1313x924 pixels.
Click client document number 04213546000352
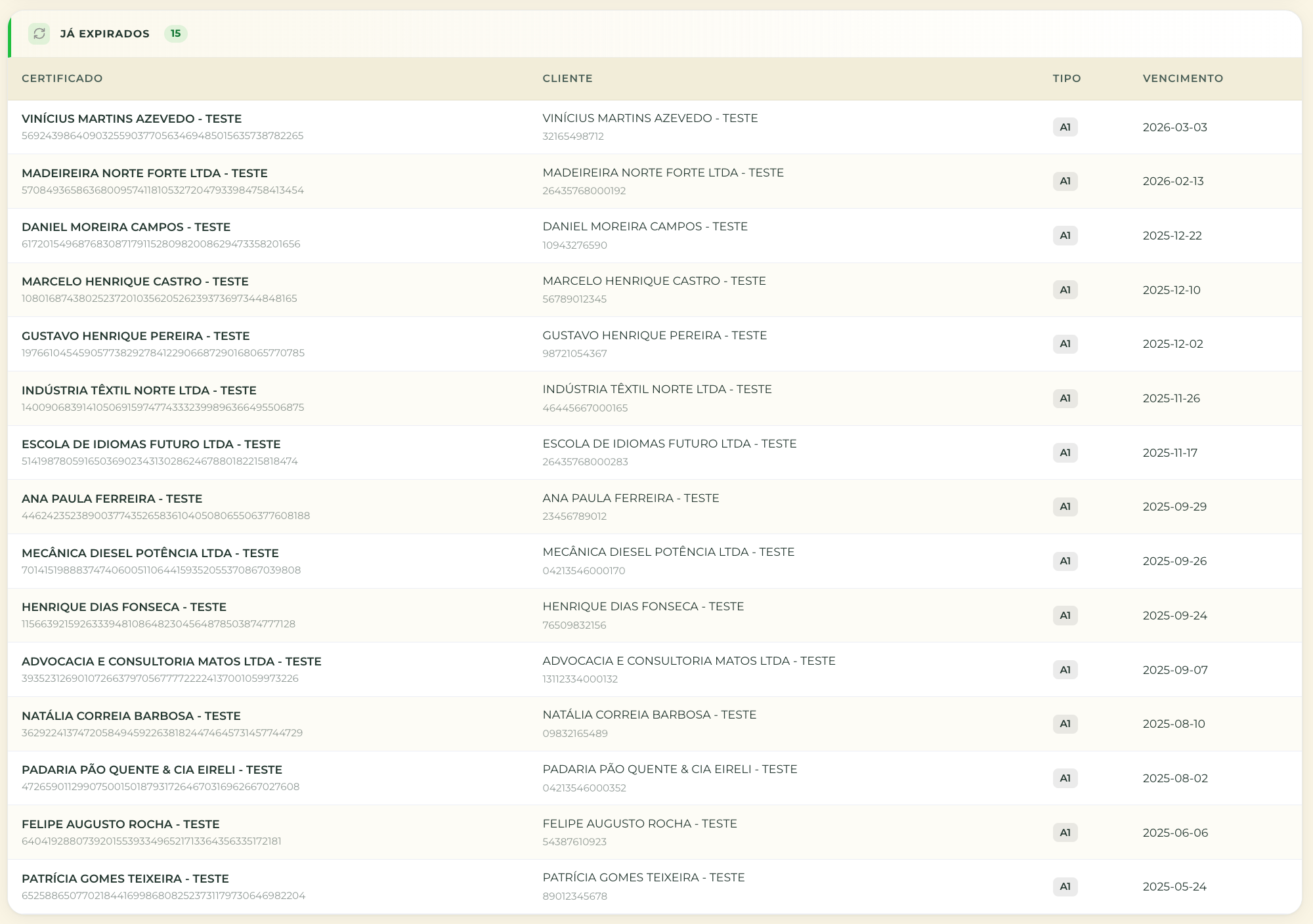(584, 788)
